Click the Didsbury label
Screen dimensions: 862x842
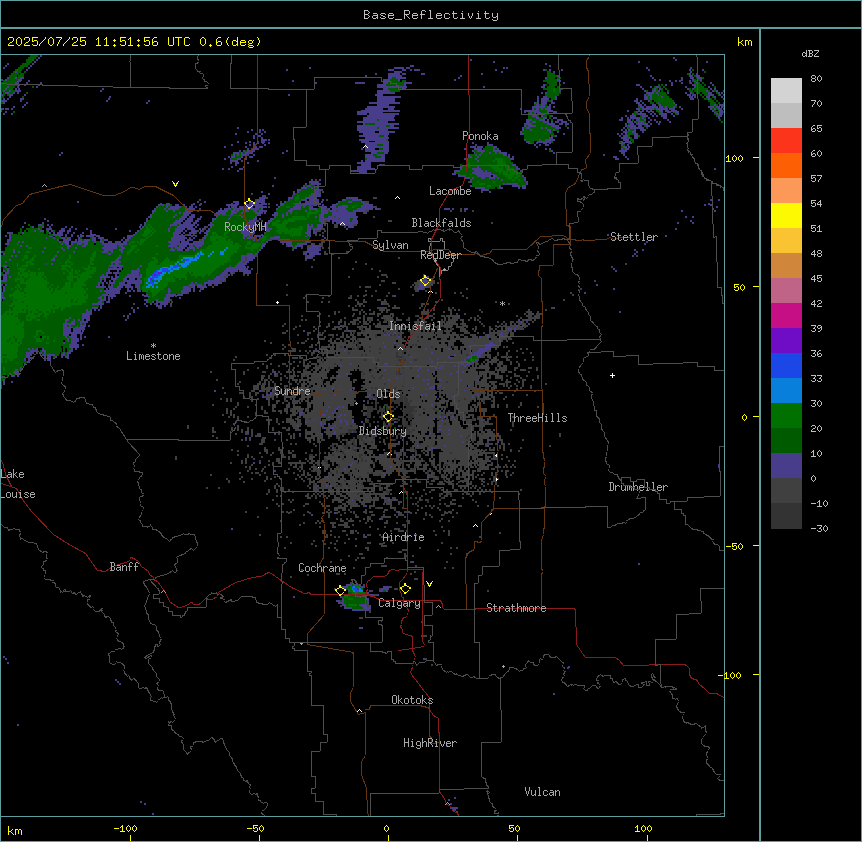click(383, 431)
